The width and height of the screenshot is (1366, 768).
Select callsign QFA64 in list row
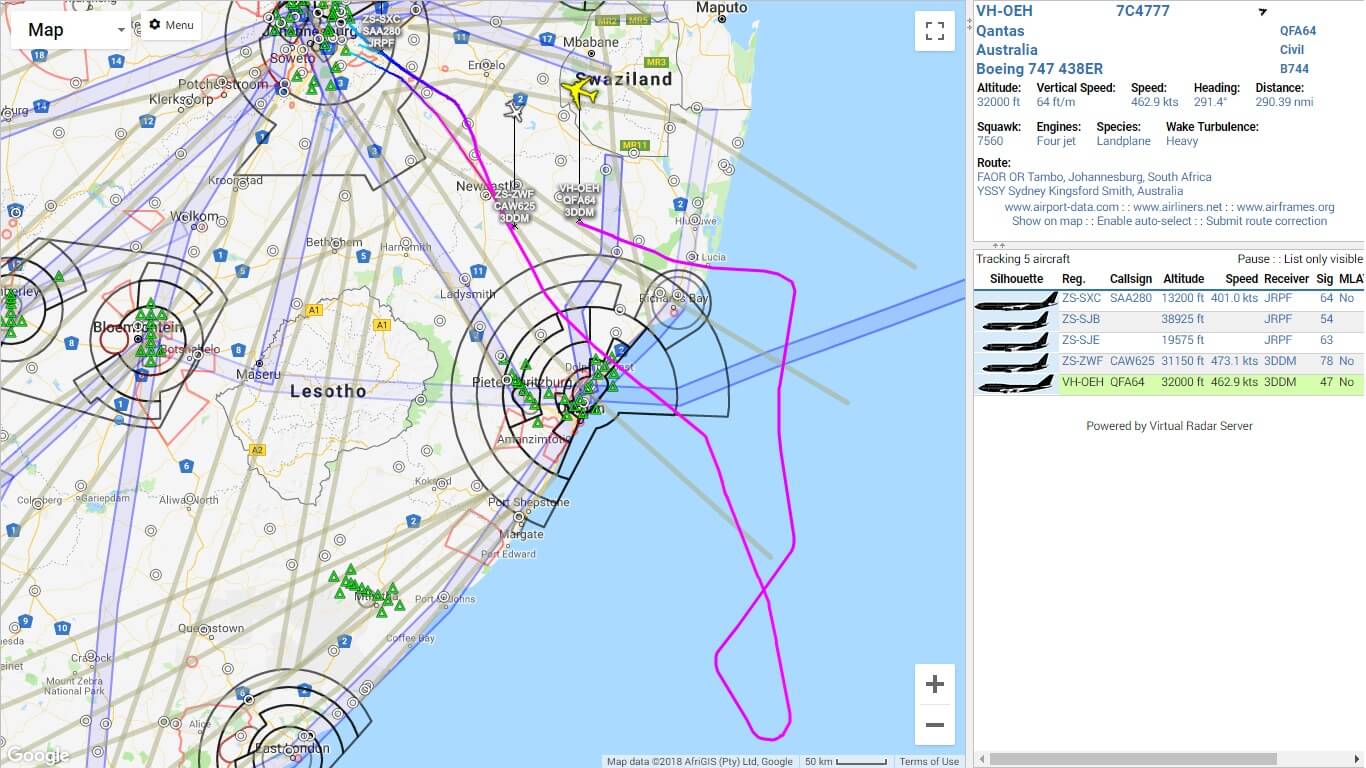click(x=1127, y=382)
